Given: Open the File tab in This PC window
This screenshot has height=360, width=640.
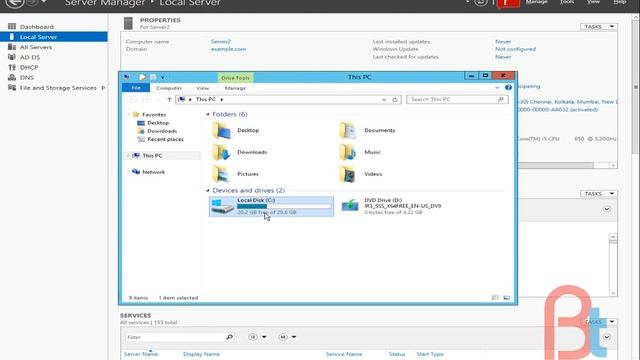Looking at the screenshot, I should [x=136, y=88].
